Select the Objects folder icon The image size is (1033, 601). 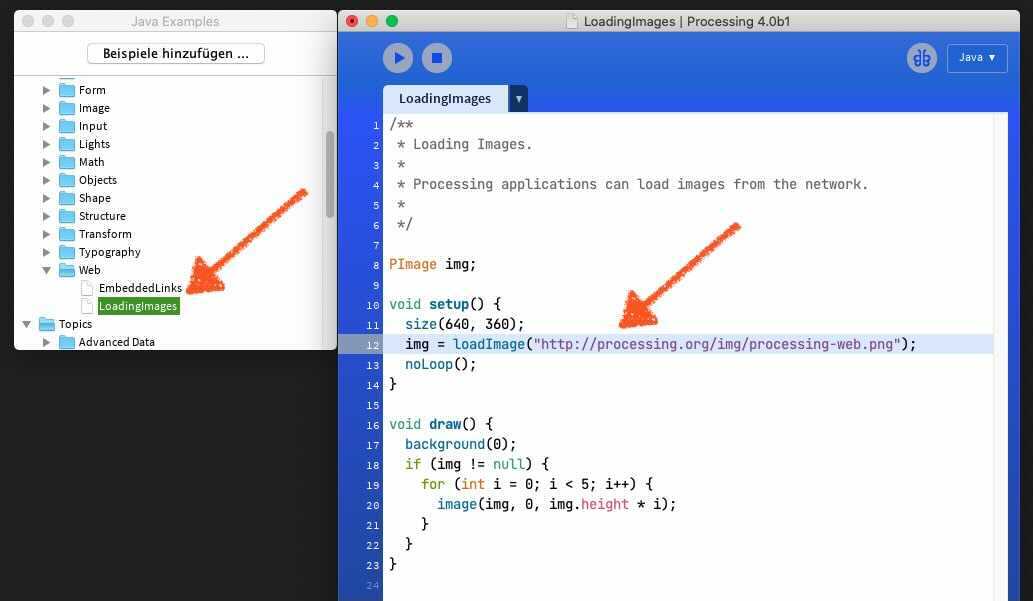[x=67, y=179]
